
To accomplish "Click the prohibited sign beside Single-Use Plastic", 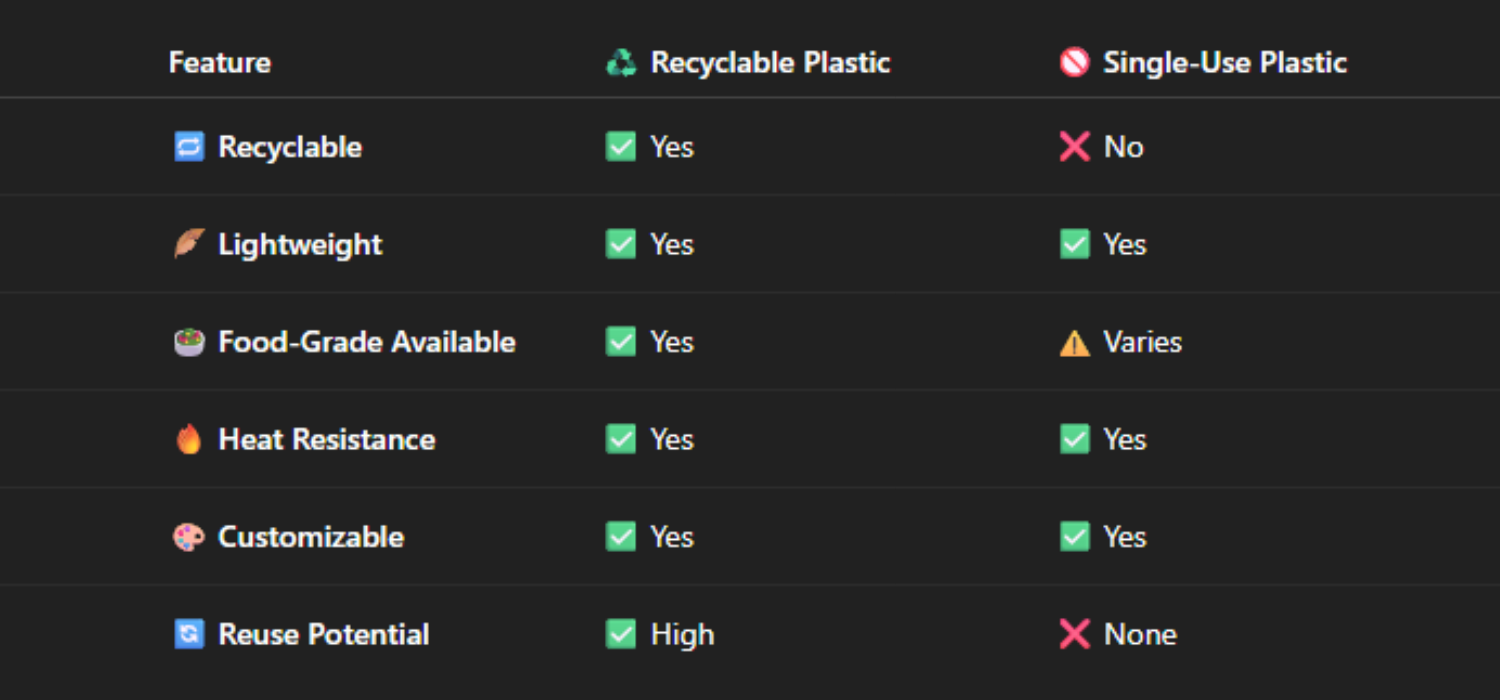I will pos(1074,63).
